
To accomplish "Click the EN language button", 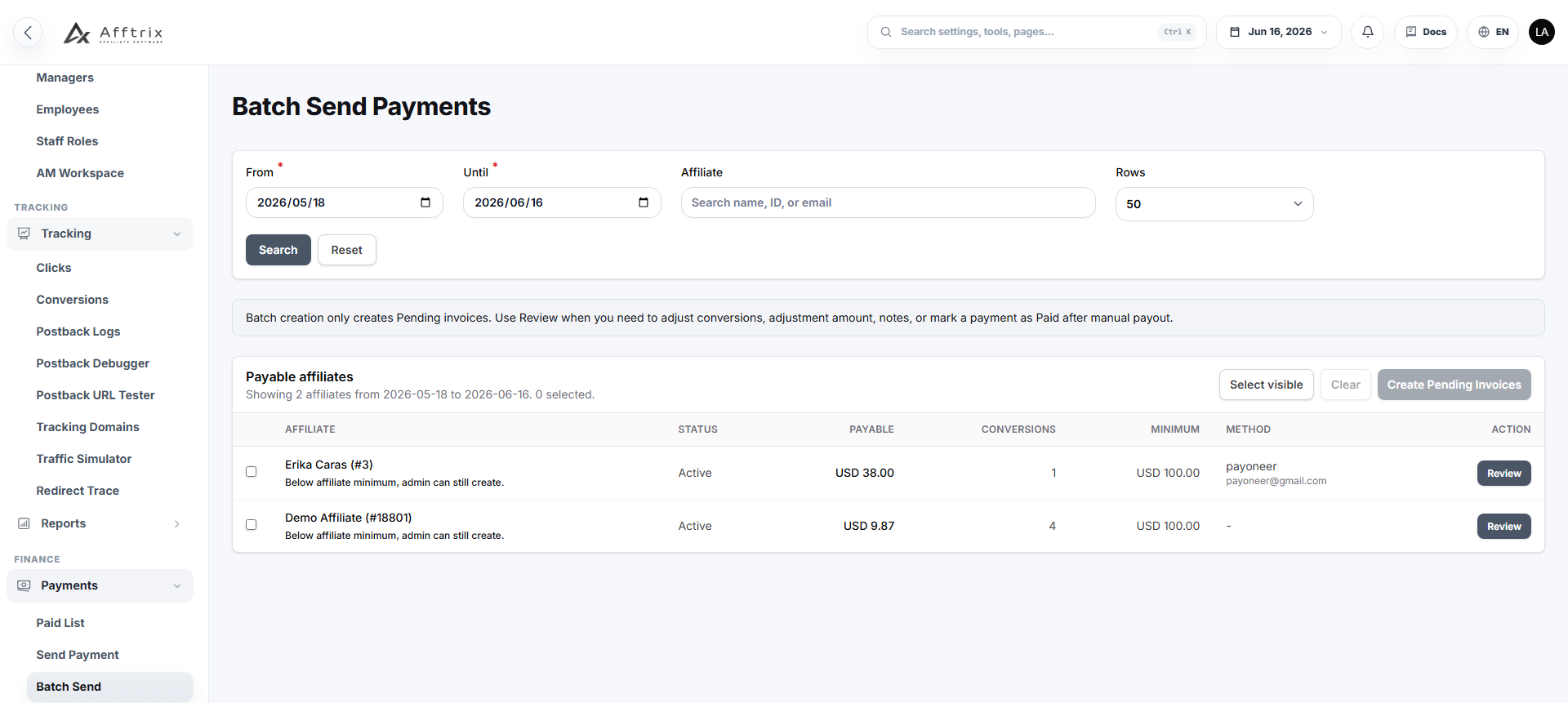I will pos(1493,32).
